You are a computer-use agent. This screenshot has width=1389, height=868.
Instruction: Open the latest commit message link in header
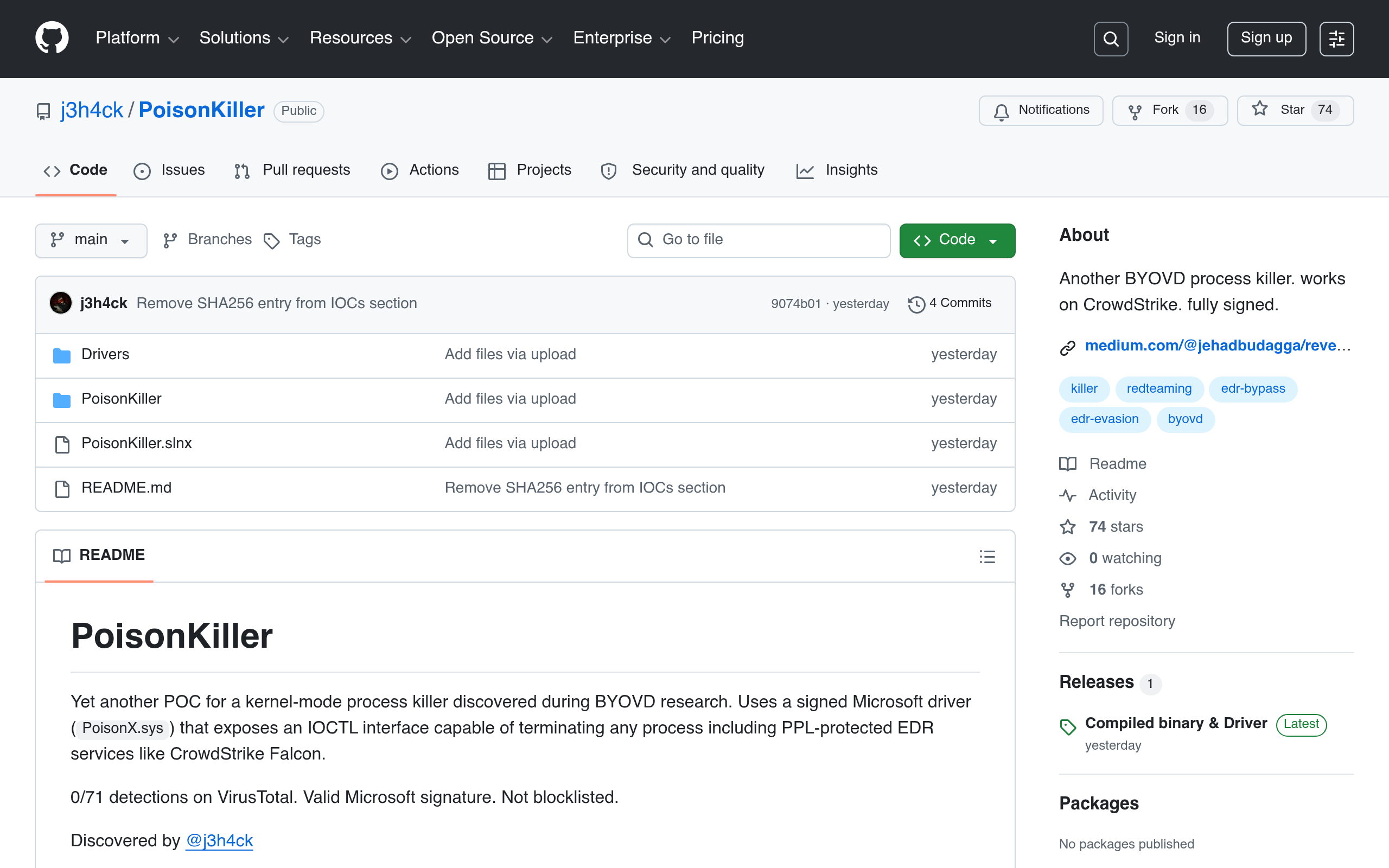(x=277, y=304)
